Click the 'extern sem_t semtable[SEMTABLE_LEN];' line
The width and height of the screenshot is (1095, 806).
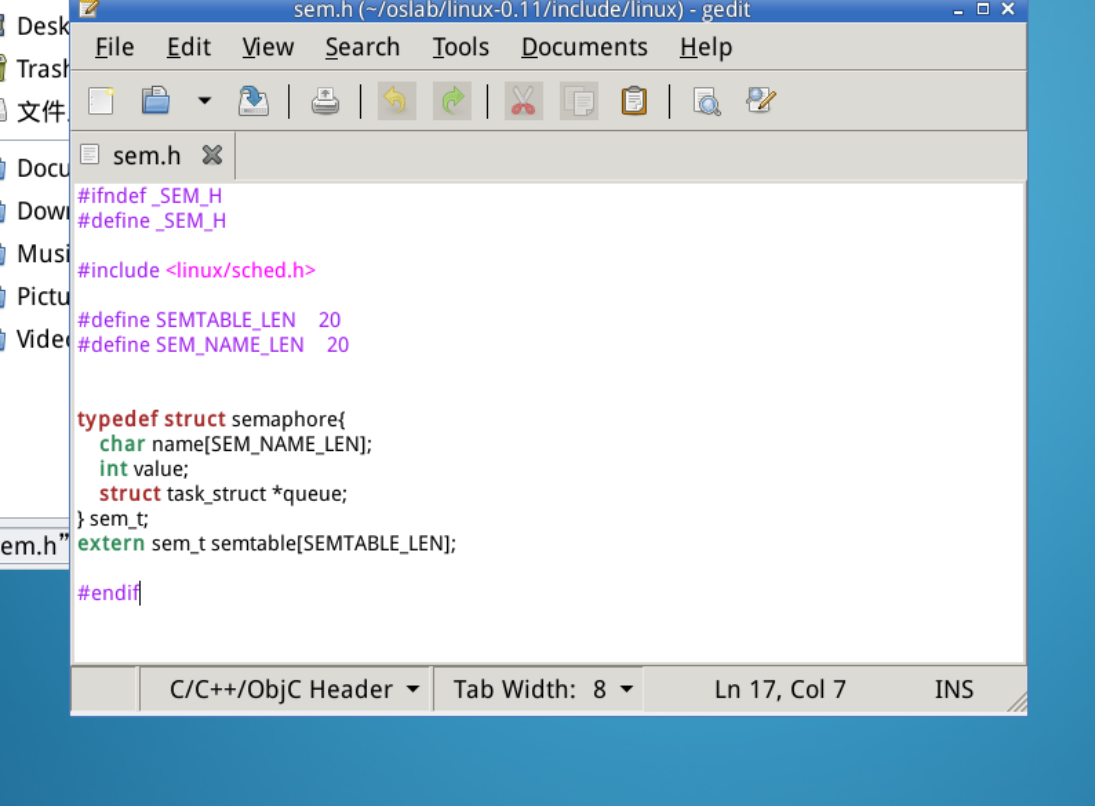click(266, 543)
